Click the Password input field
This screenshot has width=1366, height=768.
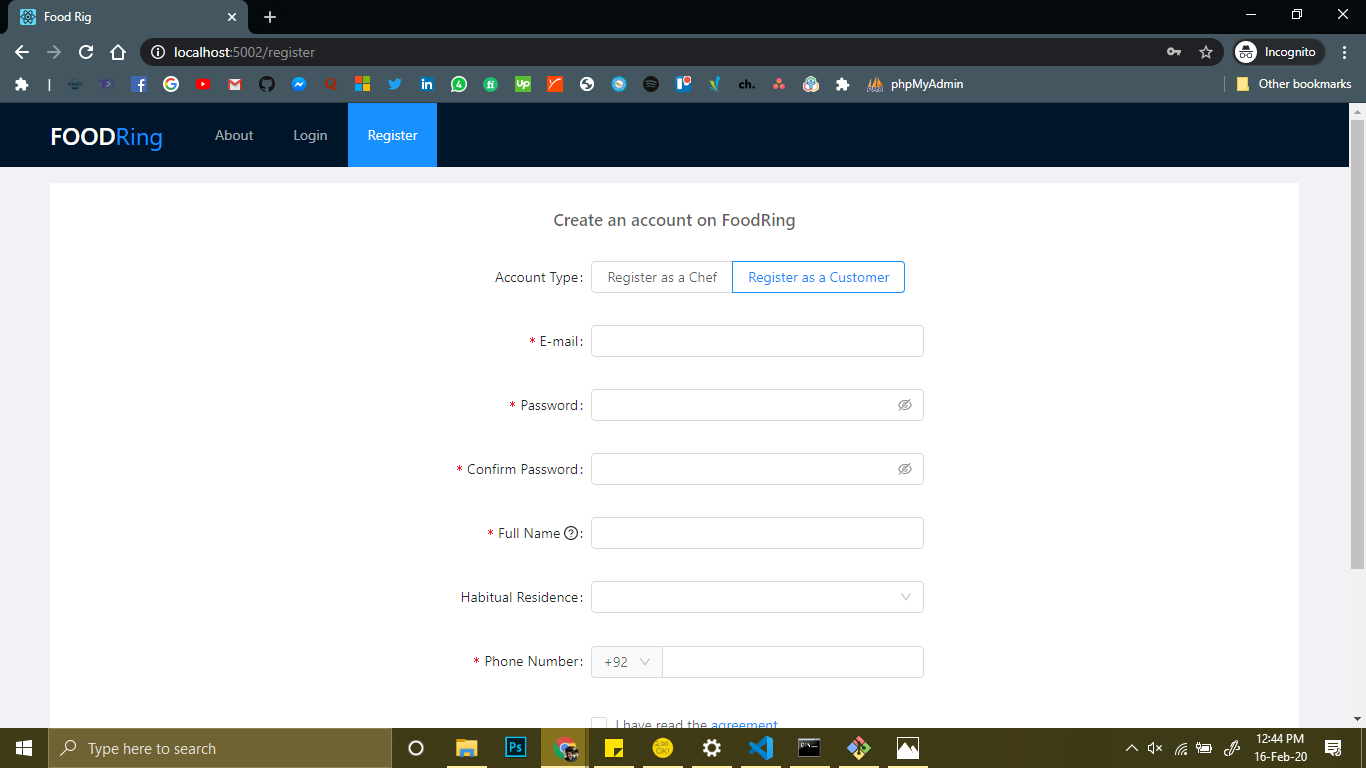[757, 405]
